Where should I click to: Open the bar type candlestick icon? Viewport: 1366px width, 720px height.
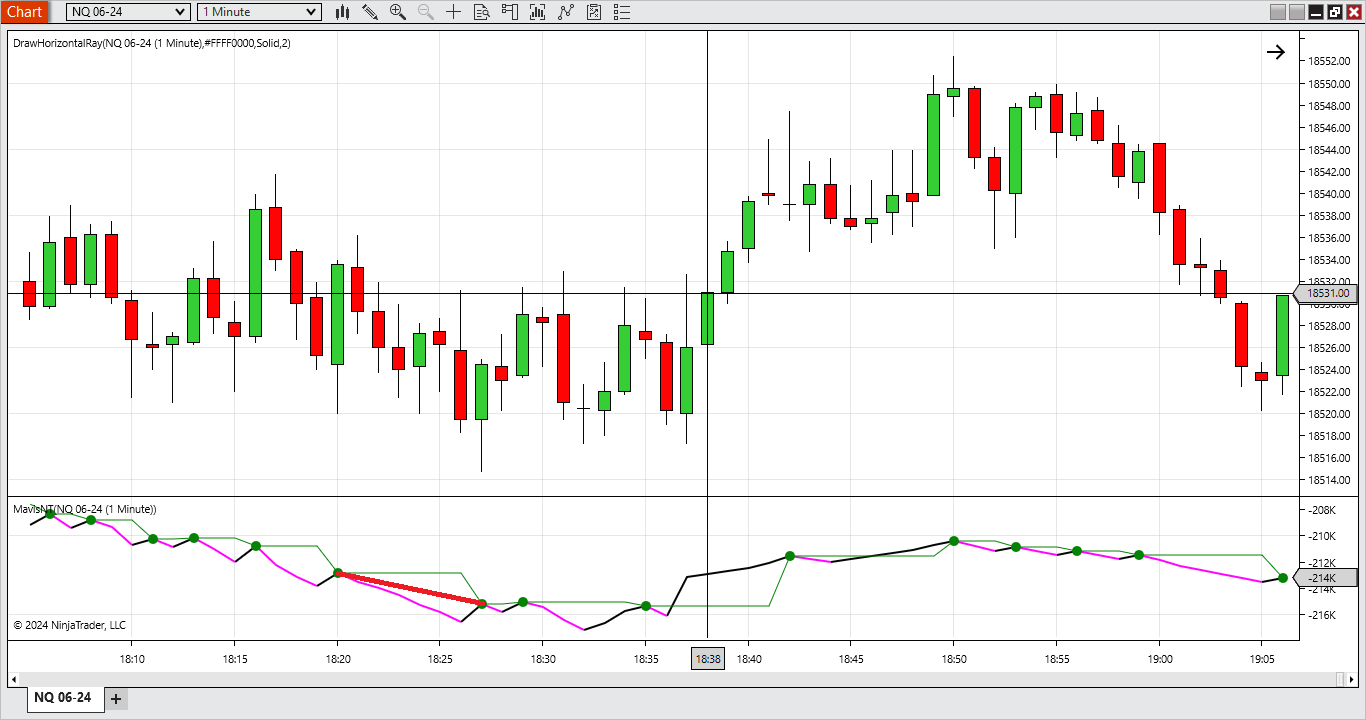click(x=342, y=12)
